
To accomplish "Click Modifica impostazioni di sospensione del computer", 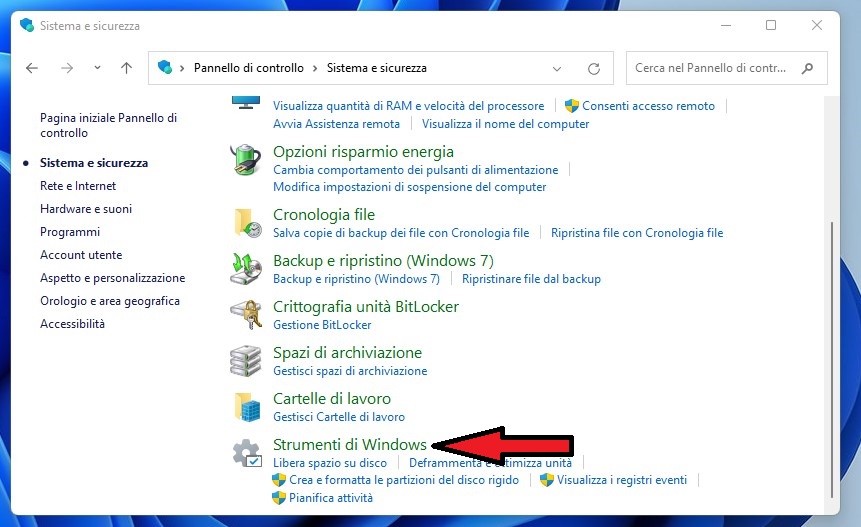I will click(x=410, y=187).
